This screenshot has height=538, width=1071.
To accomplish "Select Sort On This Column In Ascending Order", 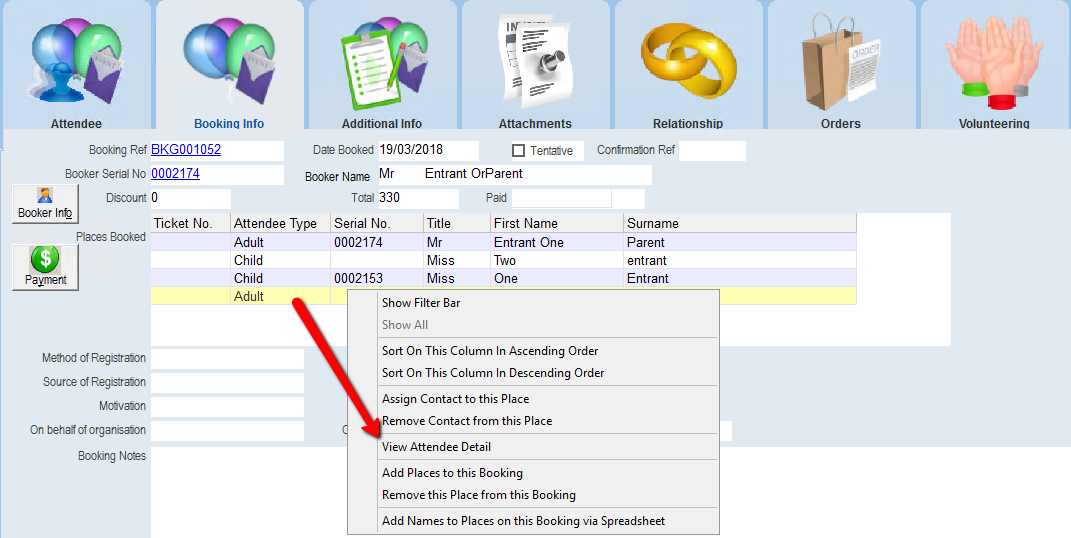I will click(x=490, y=351).
